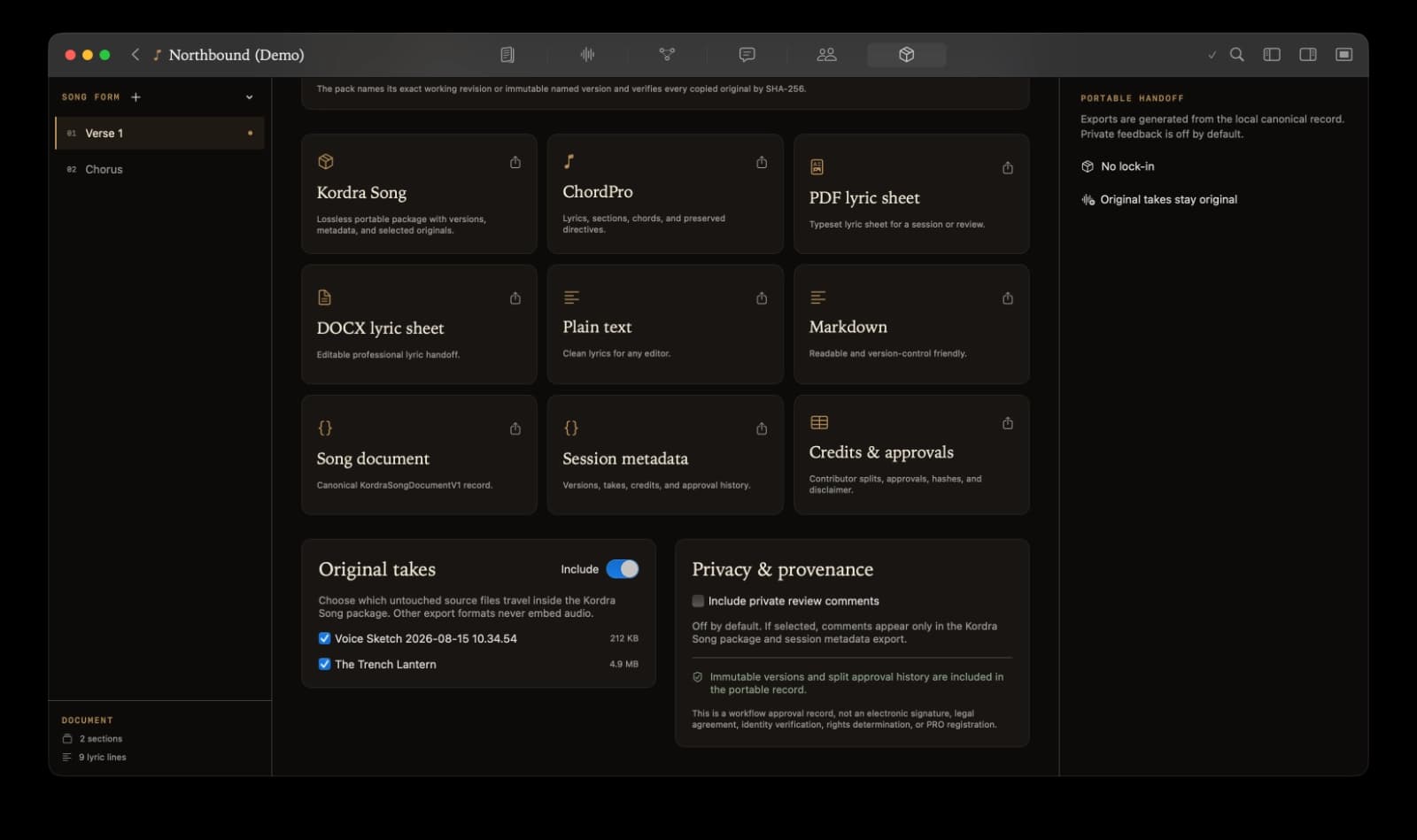Select the Verse 1 section
1417x840 pixels.
point(159,133)
